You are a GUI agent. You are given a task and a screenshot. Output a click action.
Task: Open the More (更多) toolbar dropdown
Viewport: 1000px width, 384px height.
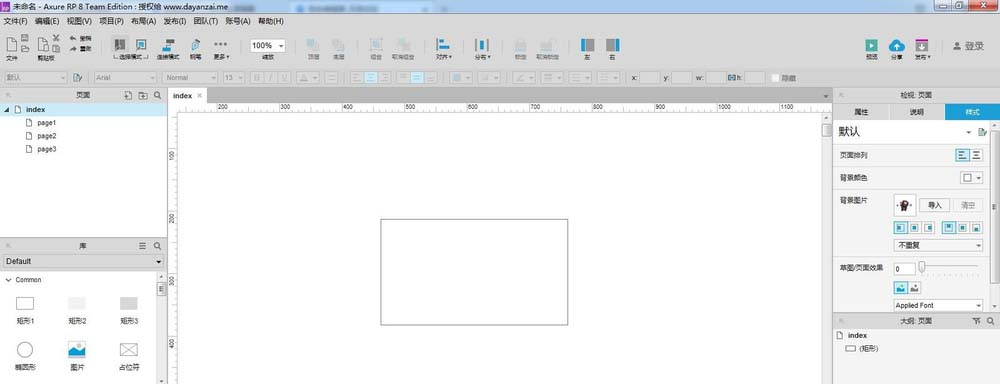(x=221, y=48)
